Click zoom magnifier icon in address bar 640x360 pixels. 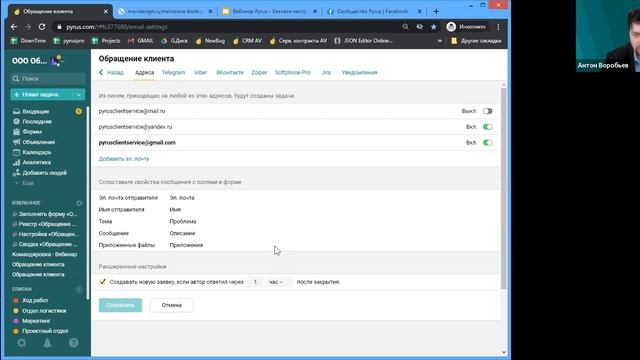405,27
